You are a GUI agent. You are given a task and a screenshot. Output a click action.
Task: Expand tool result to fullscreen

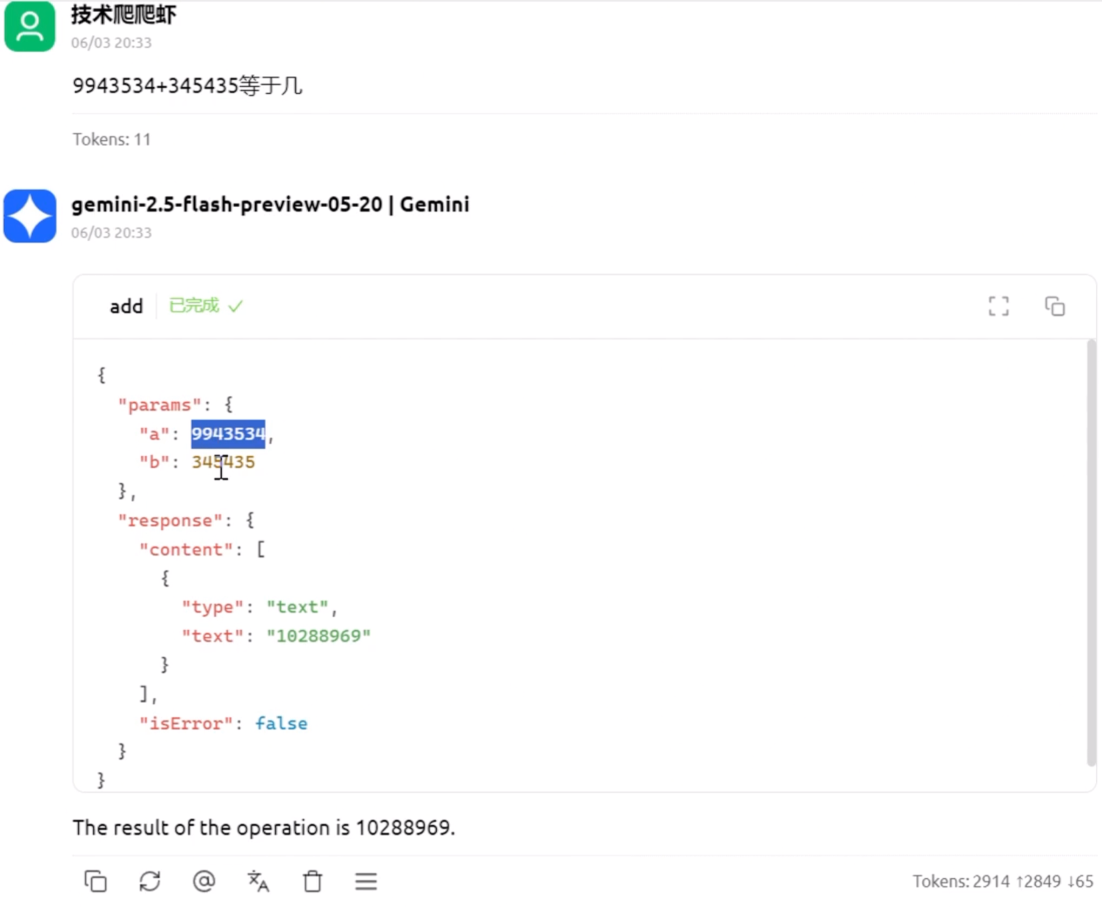(998, 306)
